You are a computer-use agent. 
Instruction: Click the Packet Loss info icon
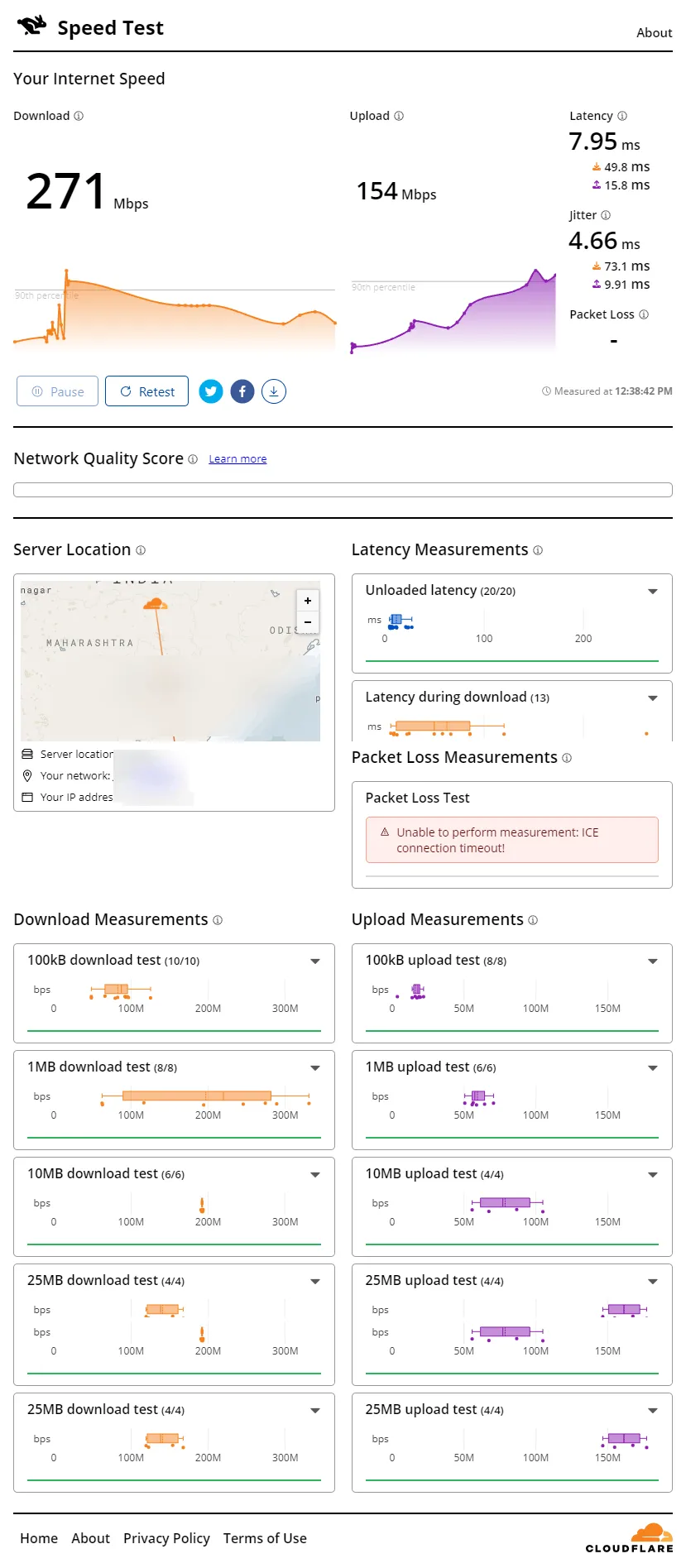[644, 314]
